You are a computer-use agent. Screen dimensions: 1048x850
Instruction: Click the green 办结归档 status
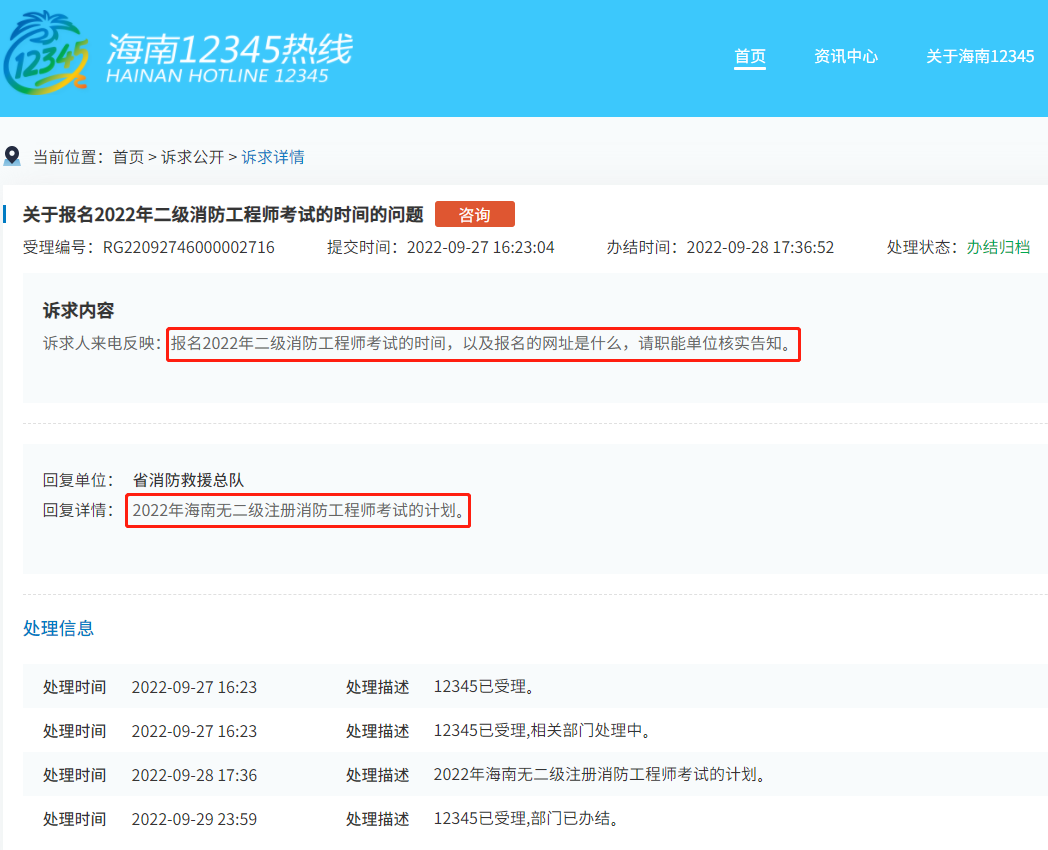click(x=998, y=247)
